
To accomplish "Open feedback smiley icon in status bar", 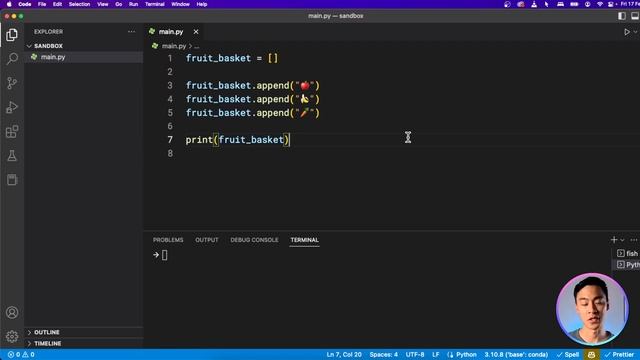I will [591, 355].
